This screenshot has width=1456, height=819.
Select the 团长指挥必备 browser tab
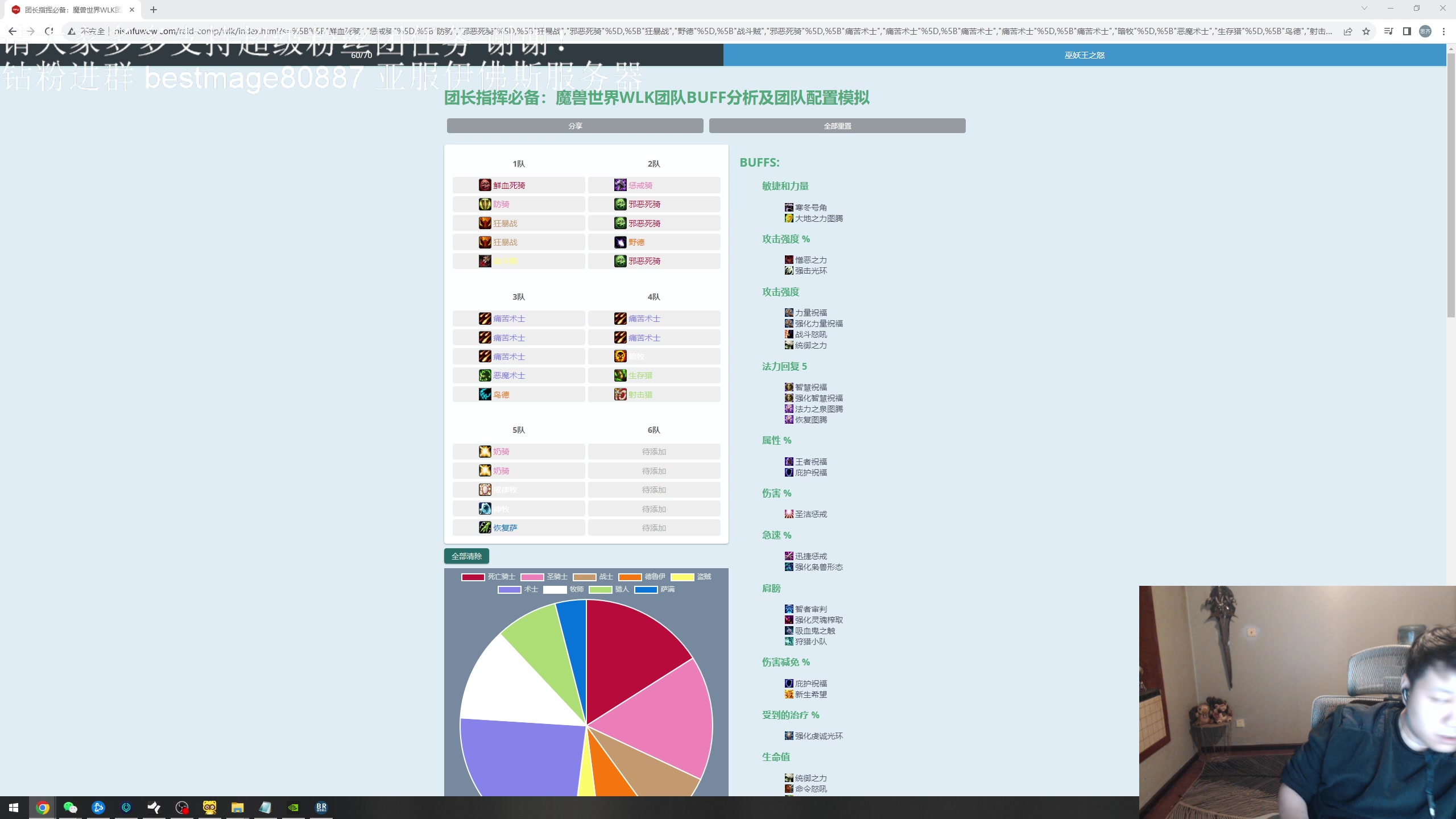[x=73, y=10]
